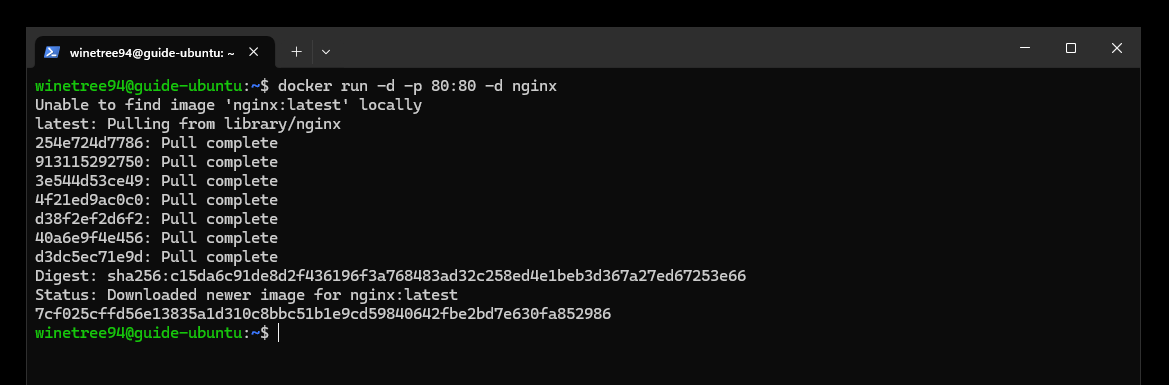This screenshot has height=385, width=1169.
Task: Click the 'Unable to find image' line
Action: [x=228, y=105]
